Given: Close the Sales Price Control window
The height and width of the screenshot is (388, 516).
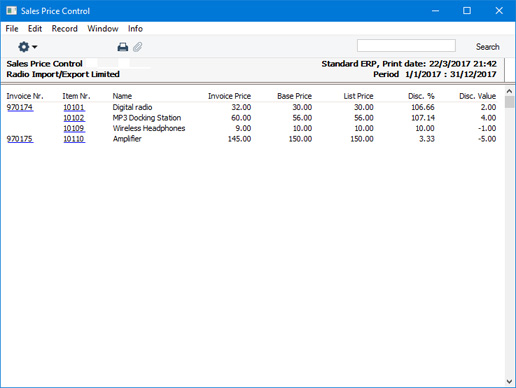Looking at the screenshot, I should coord(499,11).
